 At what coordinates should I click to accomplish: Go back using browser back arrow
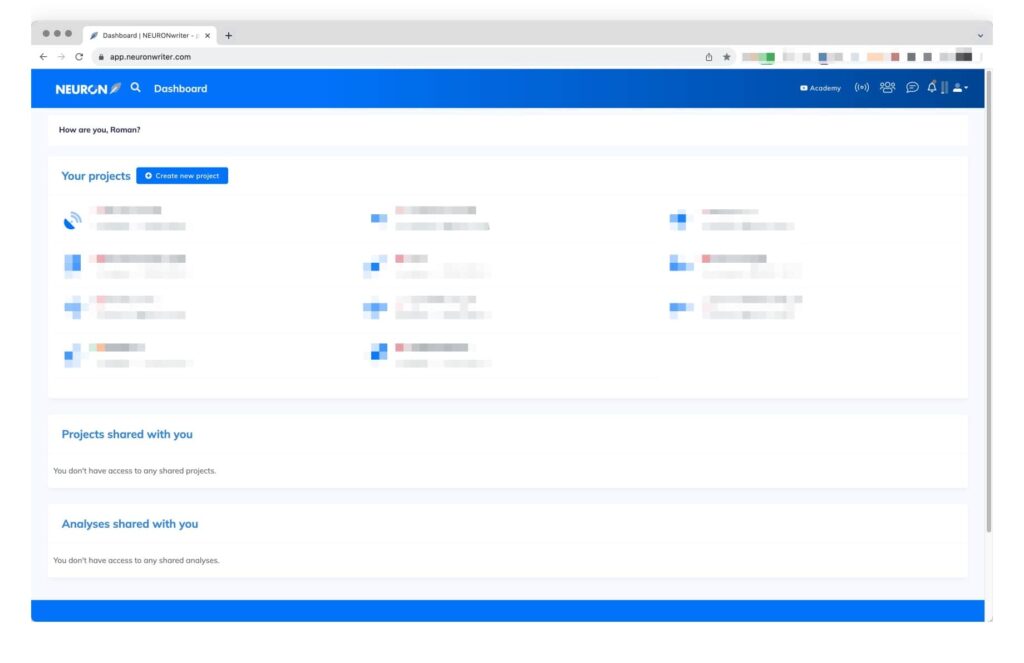tap(43, 57)
